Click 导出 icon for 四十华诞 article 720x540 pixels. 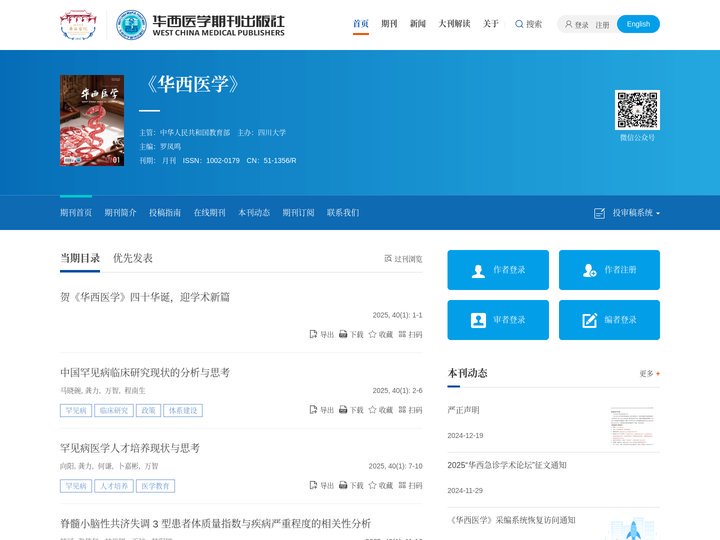pyautogui.click(x=313, y=334)
